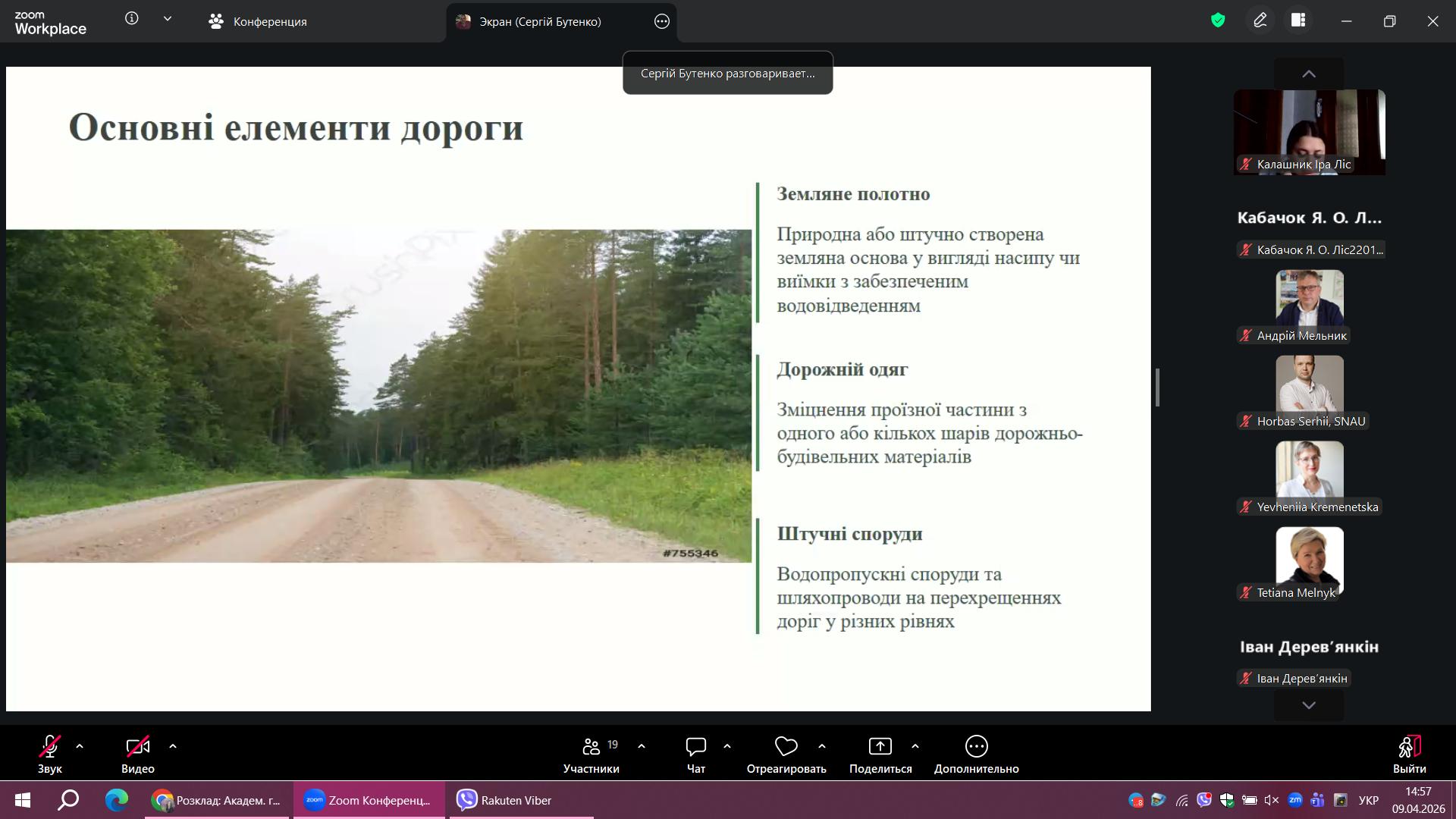Image resolution: width=1456 pixels, height=819 pixels.
Task: Open the React heart icon
Action: click(x=786, y=747)
